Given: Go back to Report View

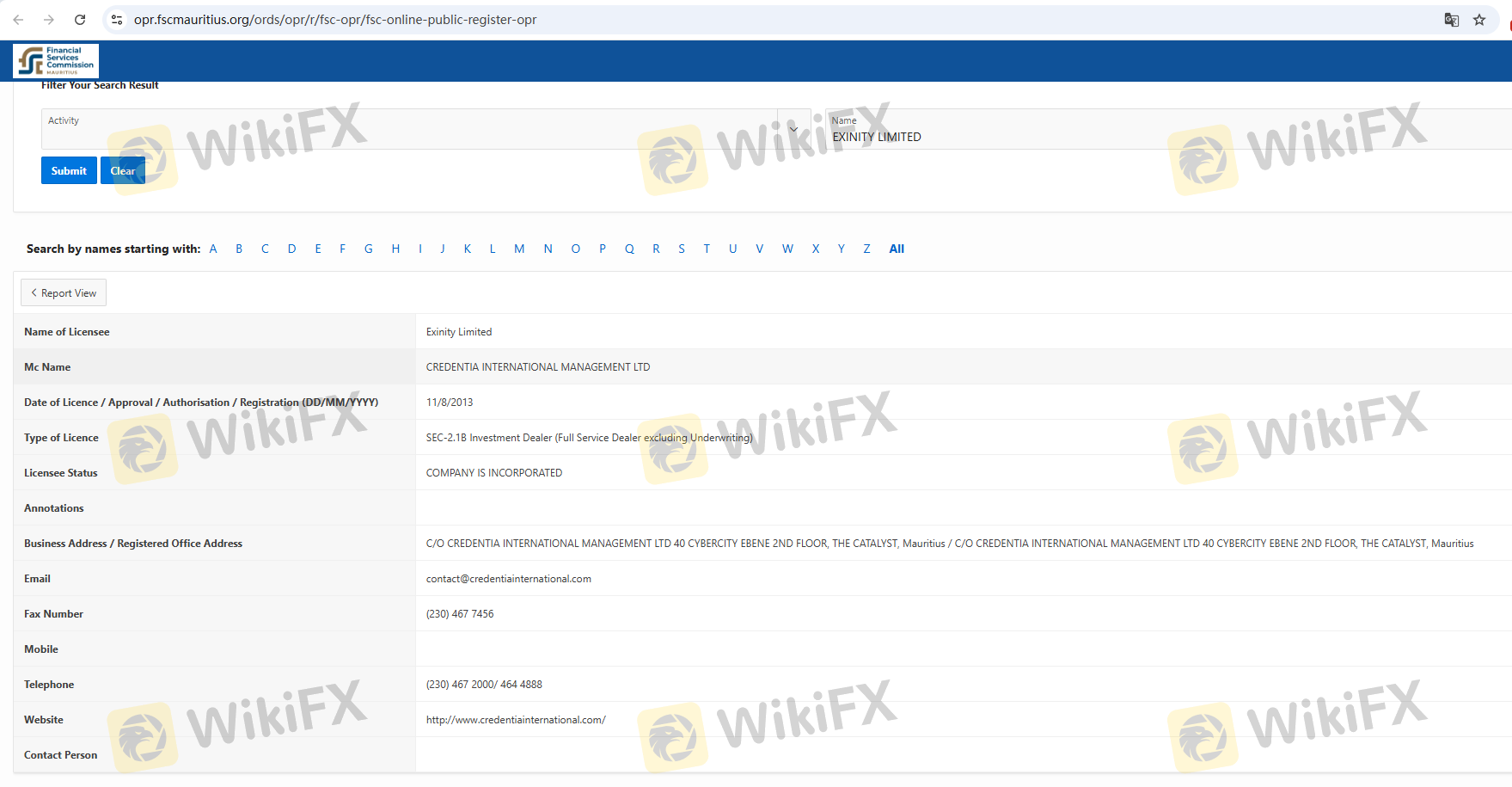Looking at the screenshot, I should tap(64, 293).
